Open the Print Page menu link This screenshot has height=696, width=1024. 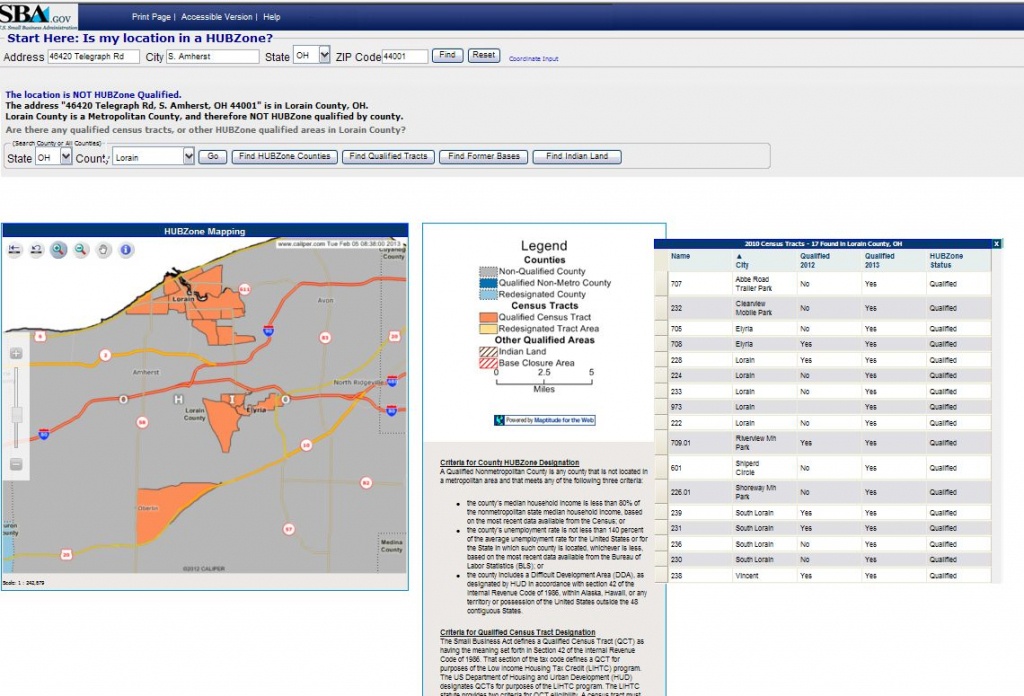tap(152, 17)
